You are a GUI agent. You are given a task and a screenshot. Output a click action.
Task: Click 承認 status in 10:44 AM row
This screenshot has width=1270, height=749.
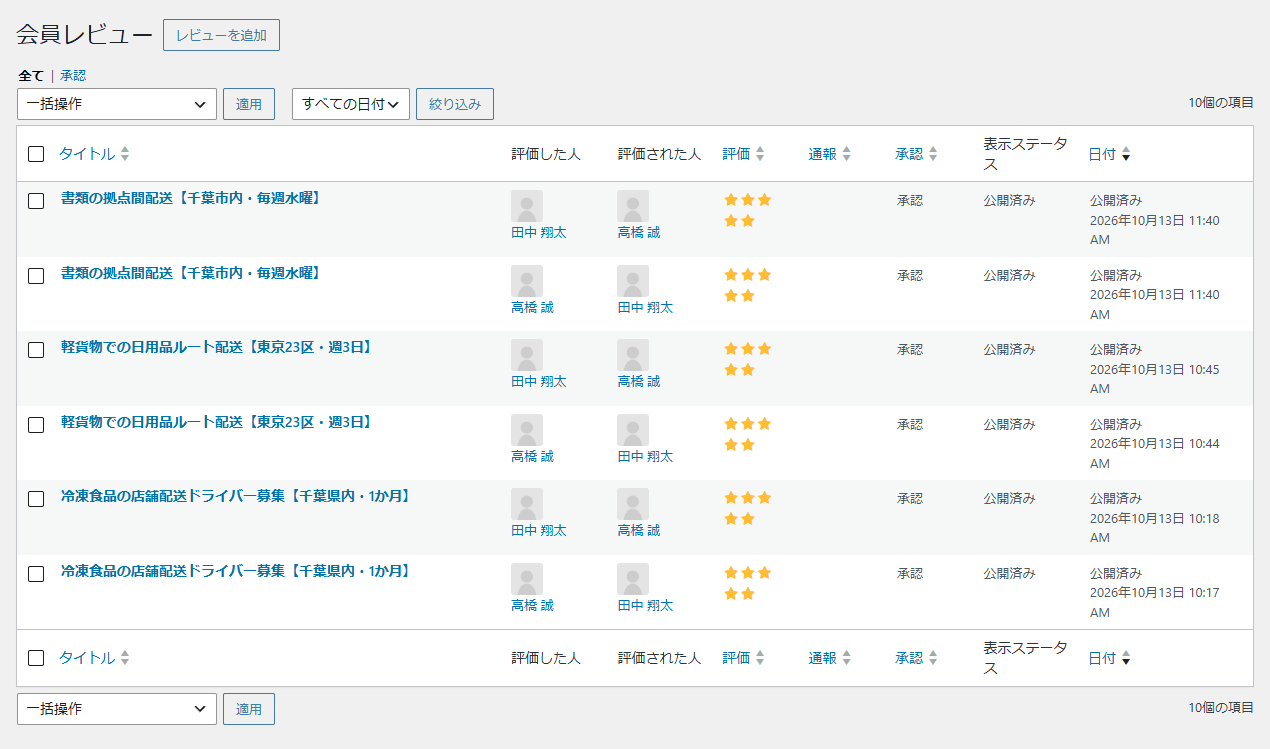(910, 424)
